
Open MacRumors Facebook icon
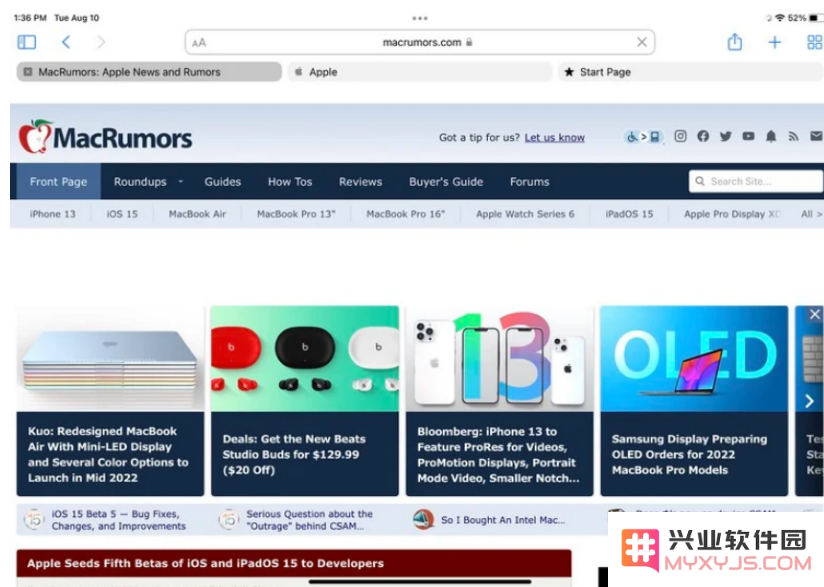(x=703, y=137)
